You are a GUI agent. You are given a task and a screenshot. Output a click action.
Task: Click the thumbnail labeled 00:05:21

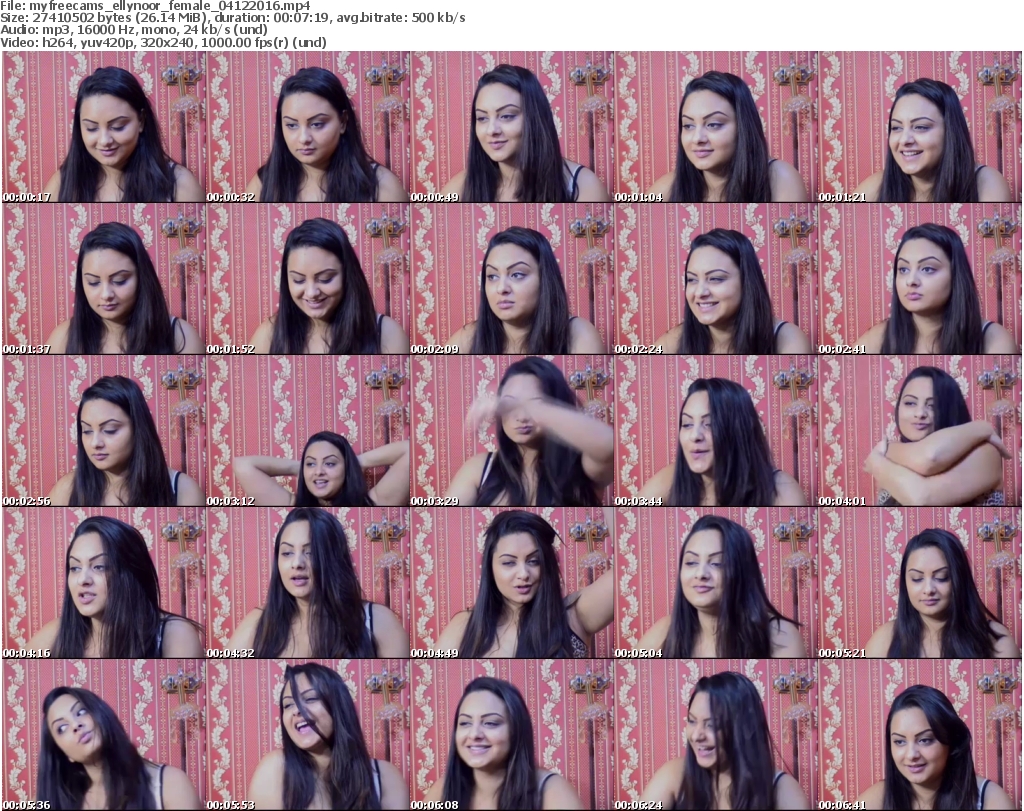[x=920, y=583]
